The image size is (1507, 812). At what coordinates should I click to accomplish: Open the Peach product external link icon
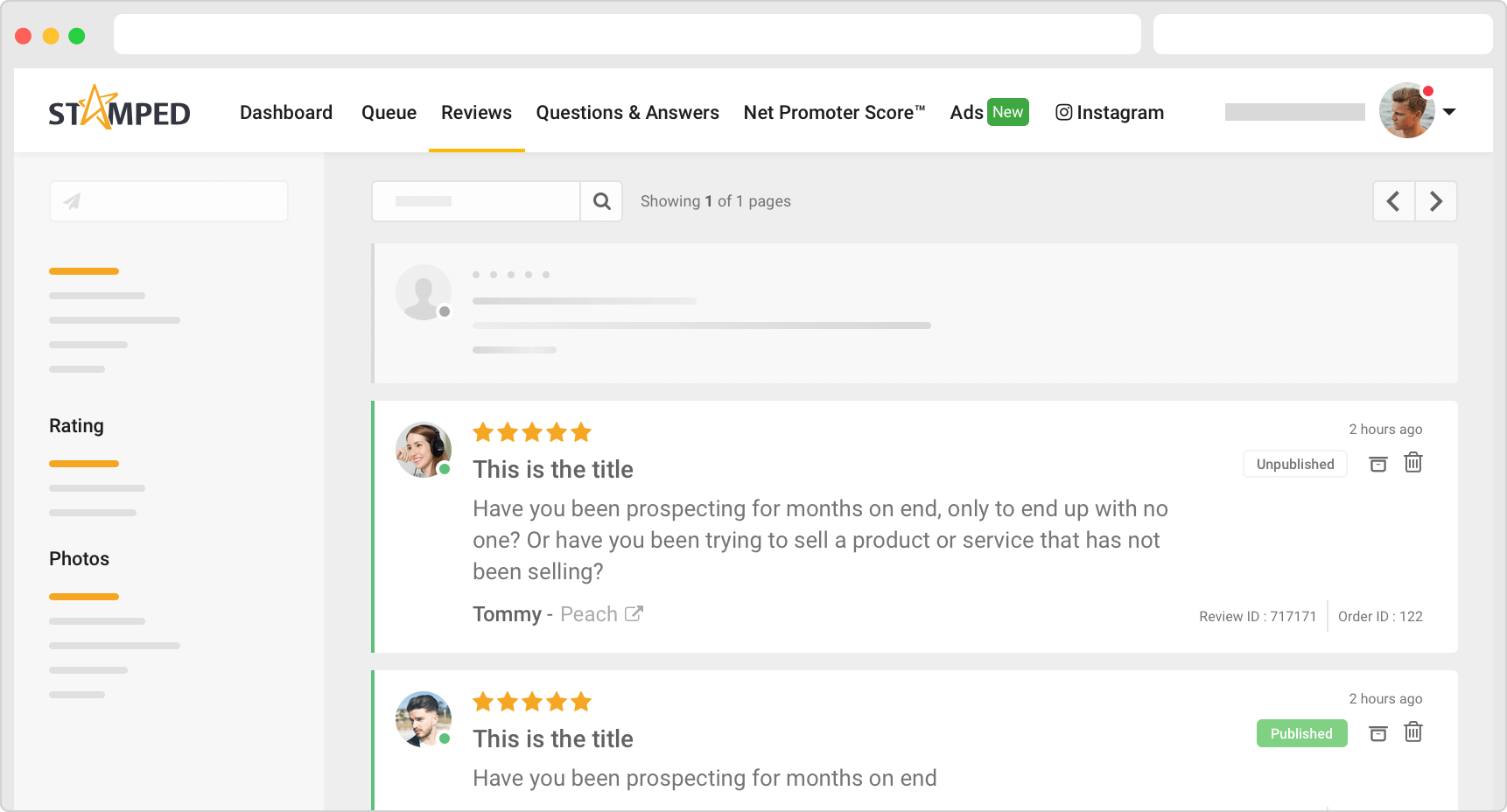[634, 613]
